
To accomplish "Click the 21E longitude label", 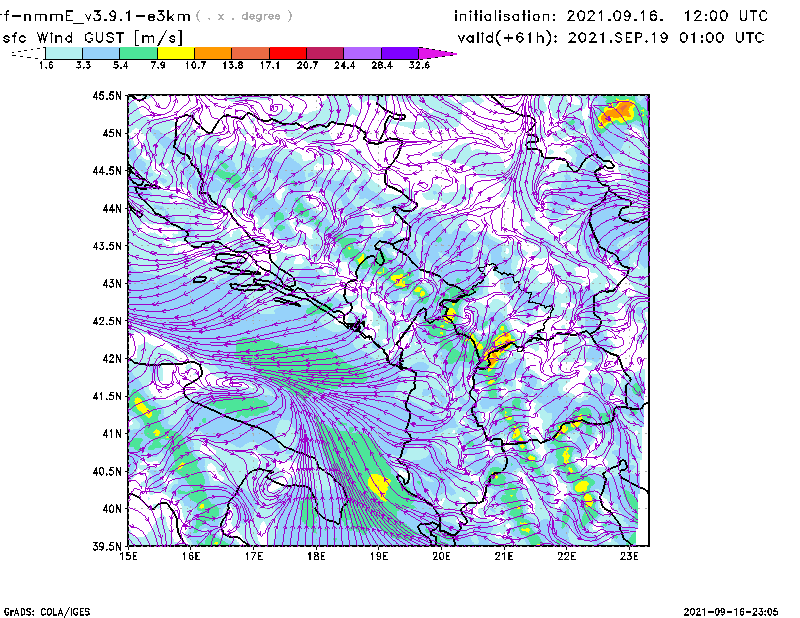I will tap(504, 556).
